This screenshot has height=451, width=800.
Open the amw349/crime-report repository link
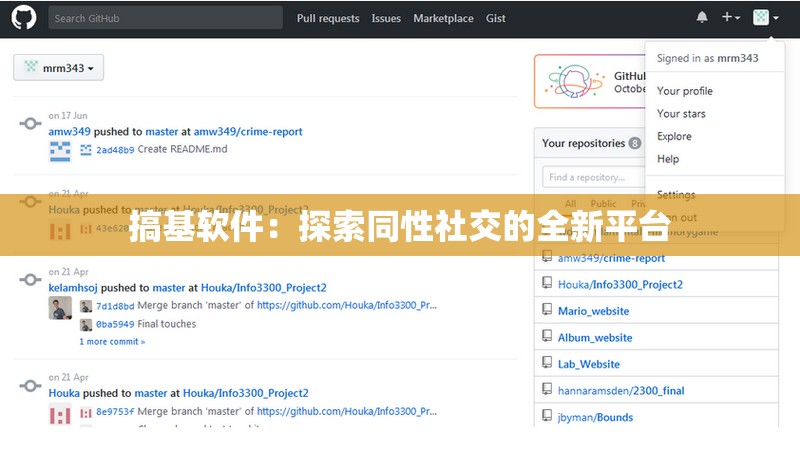coord(247,131)
